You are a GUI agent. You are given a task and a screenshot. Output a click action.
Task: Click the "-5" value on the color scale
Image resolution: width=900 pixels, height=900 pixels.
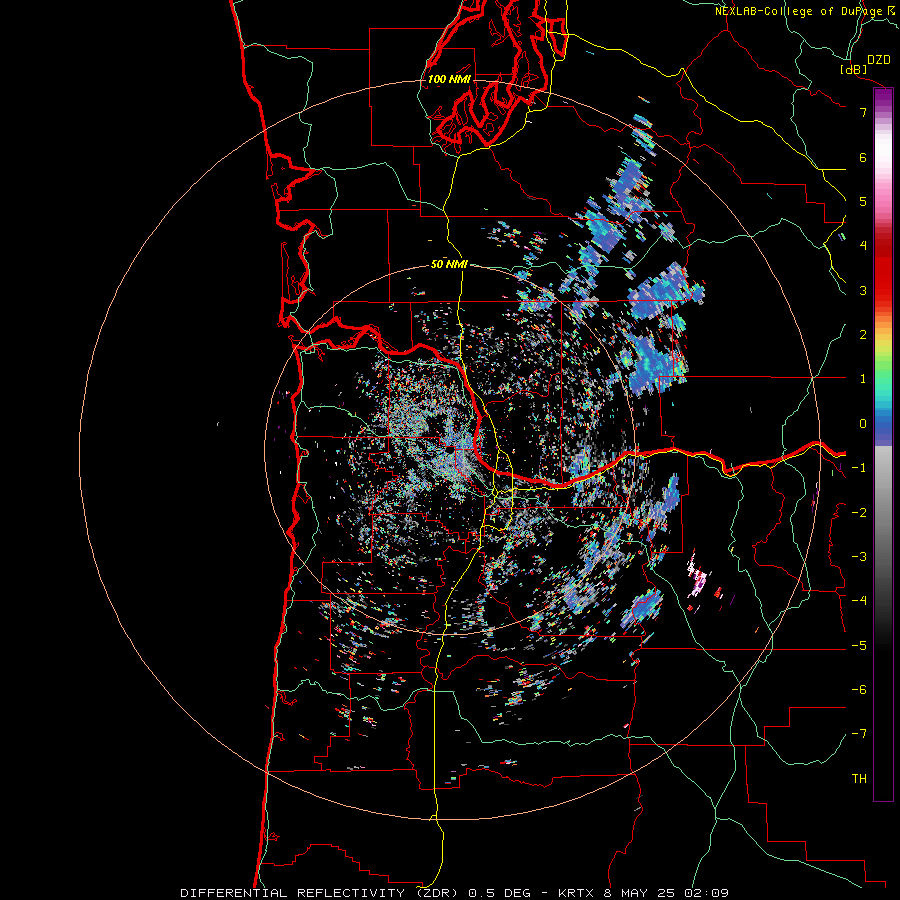[859, 646]
